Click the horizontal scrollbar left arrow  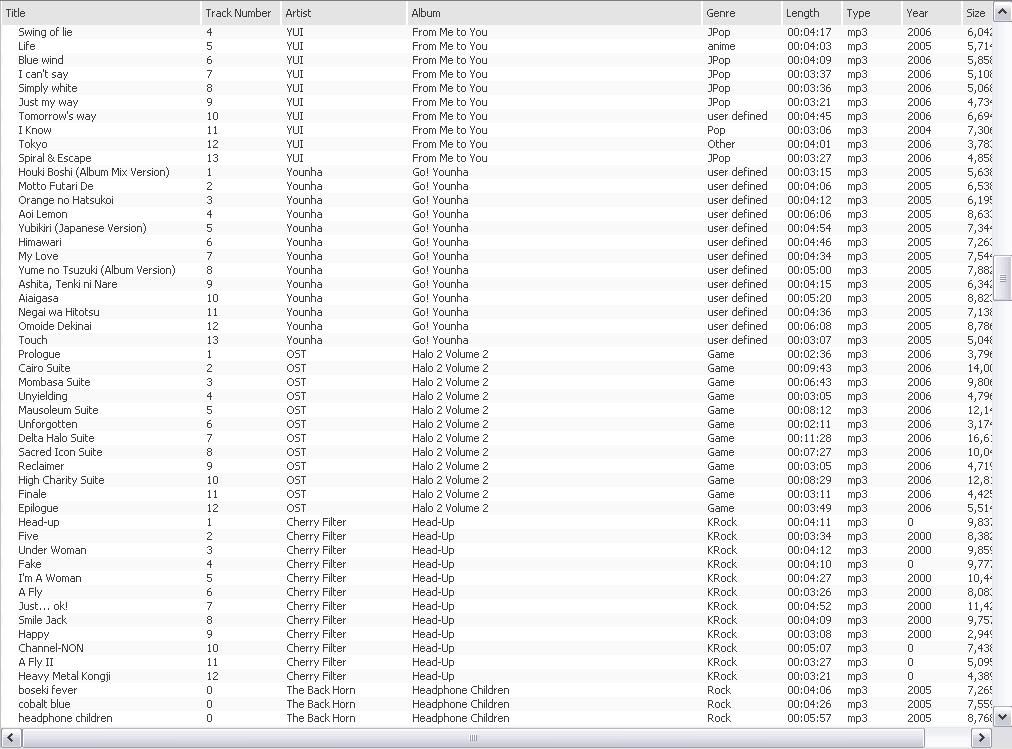tap(11, 737)
